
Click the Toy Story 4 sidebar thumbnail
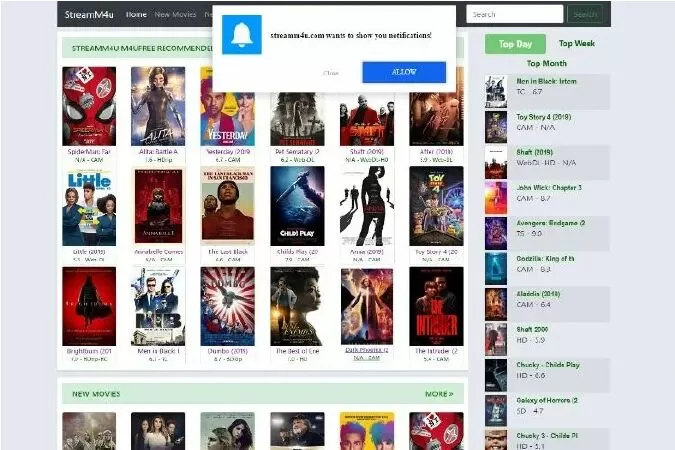496,127
